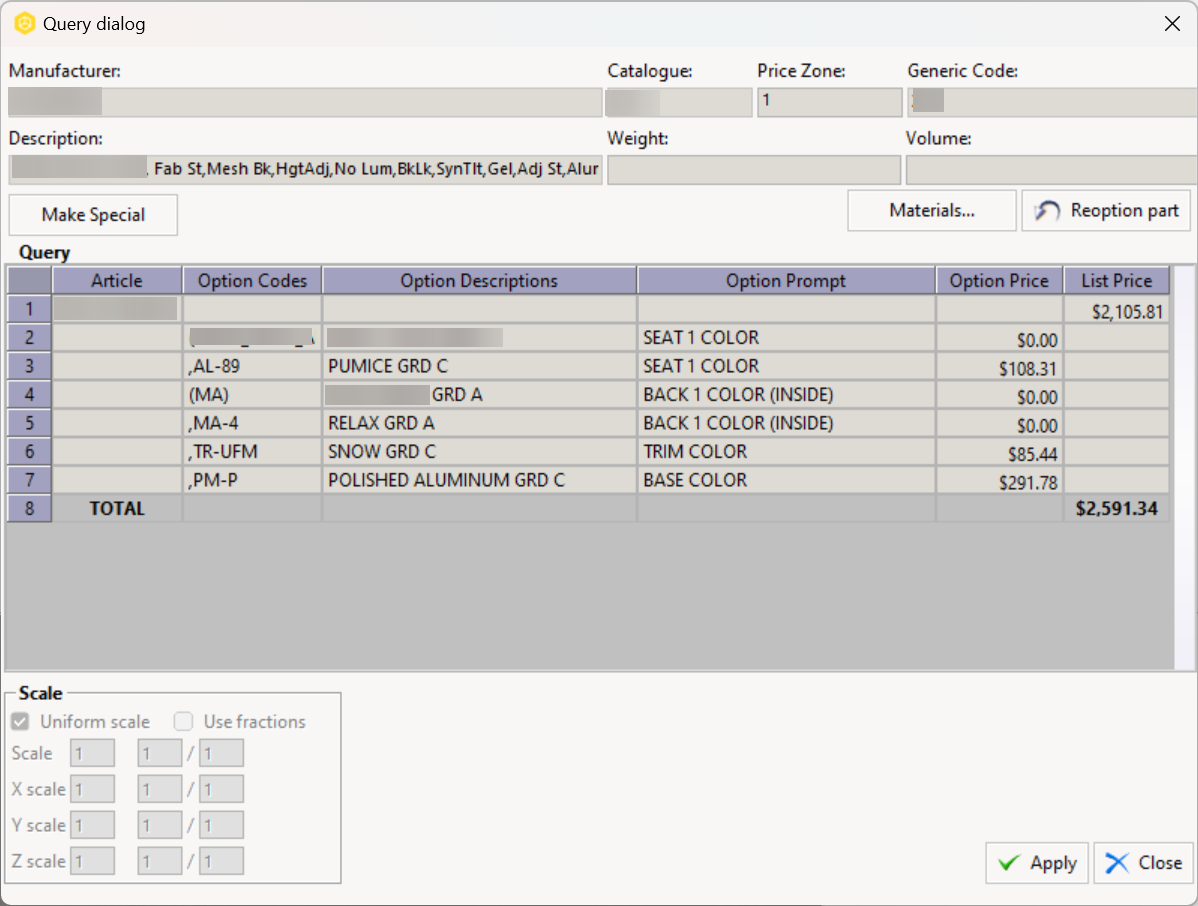Click the Scale fraction numerator field
This screenshot has height=906, width=1198.
pos(160,753)
